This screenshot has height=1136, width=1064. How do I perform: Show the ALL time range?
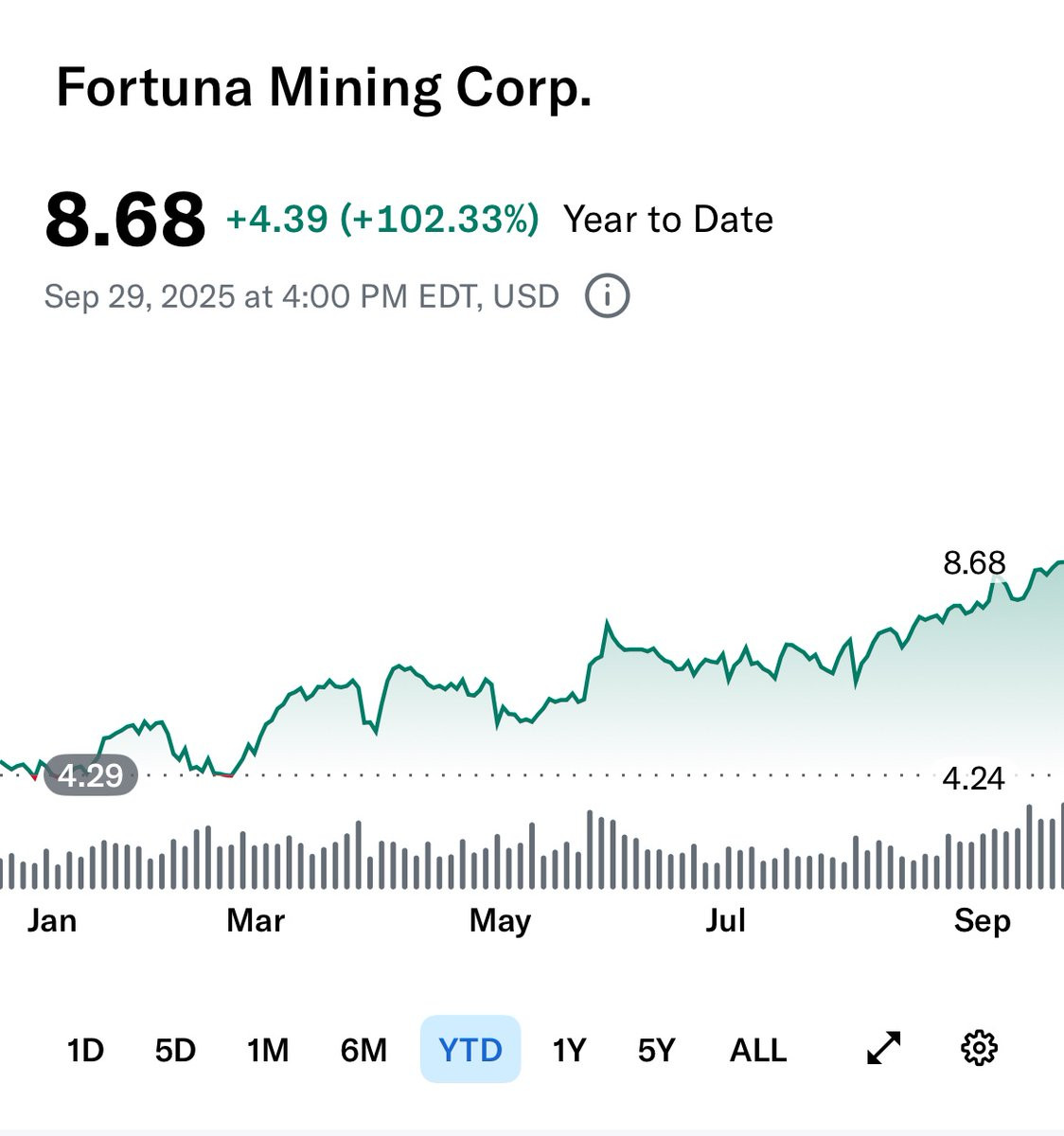coord(758,1050)
